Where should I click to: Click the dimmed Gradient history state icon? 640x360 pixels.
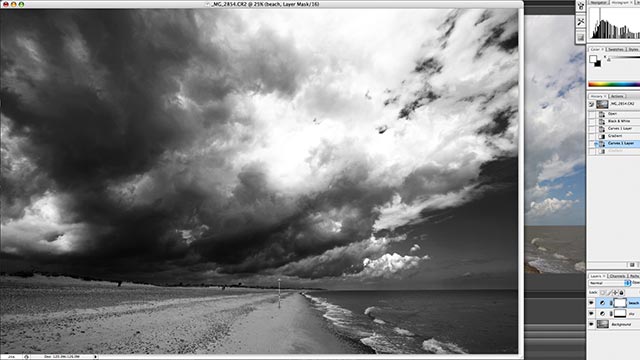602,151
